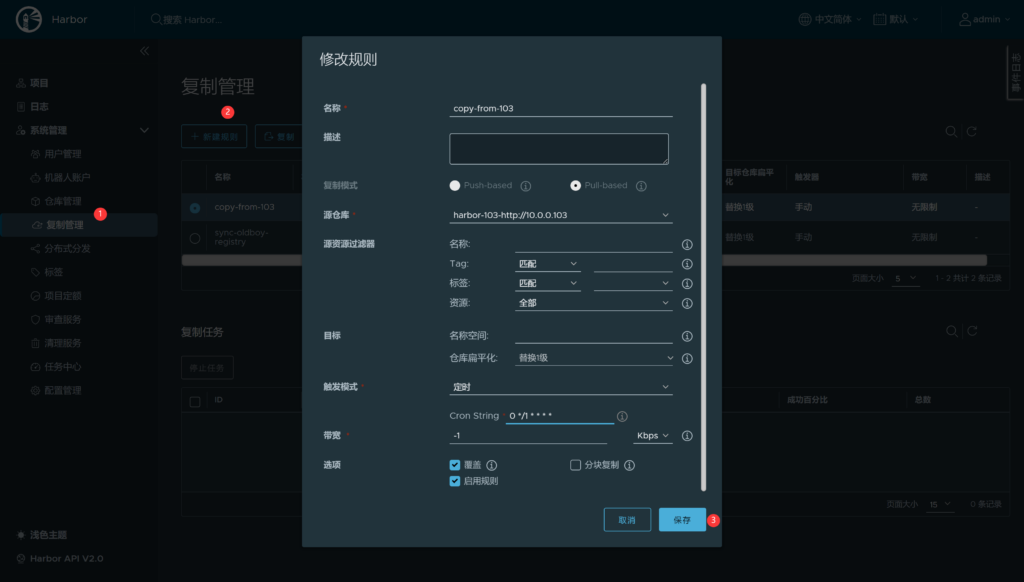Image resolution: width=1024 pixels, height=582 pixels.
Task: Open the Harbor API V2.0 link
Action: [x=60, y=558]
